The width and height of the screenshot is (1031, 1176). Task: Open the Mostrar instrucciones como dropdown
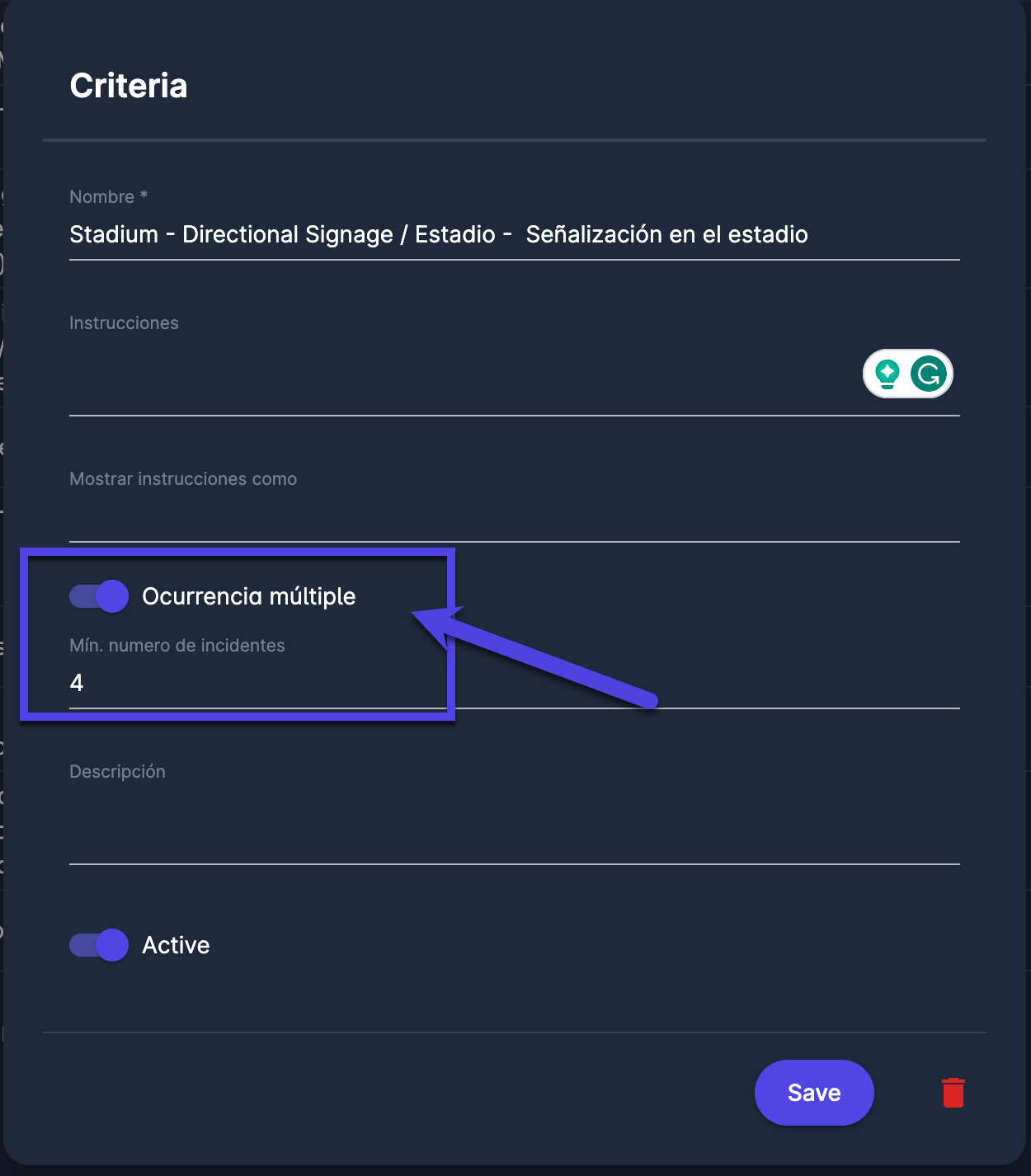click(x=514, y=520)
